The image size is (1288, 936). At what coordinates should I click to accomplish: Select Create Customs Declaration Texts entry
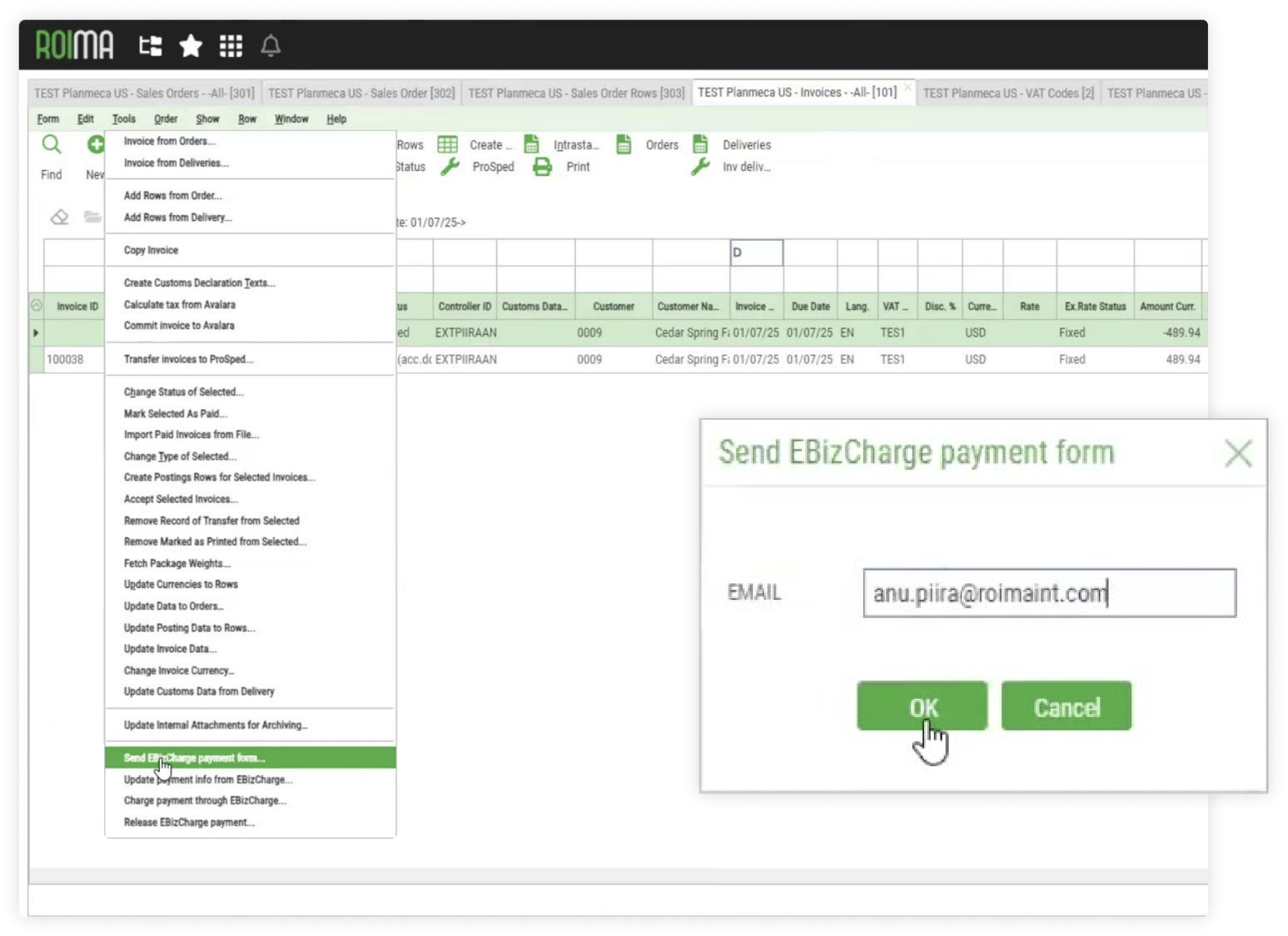[x=250, y=283]
